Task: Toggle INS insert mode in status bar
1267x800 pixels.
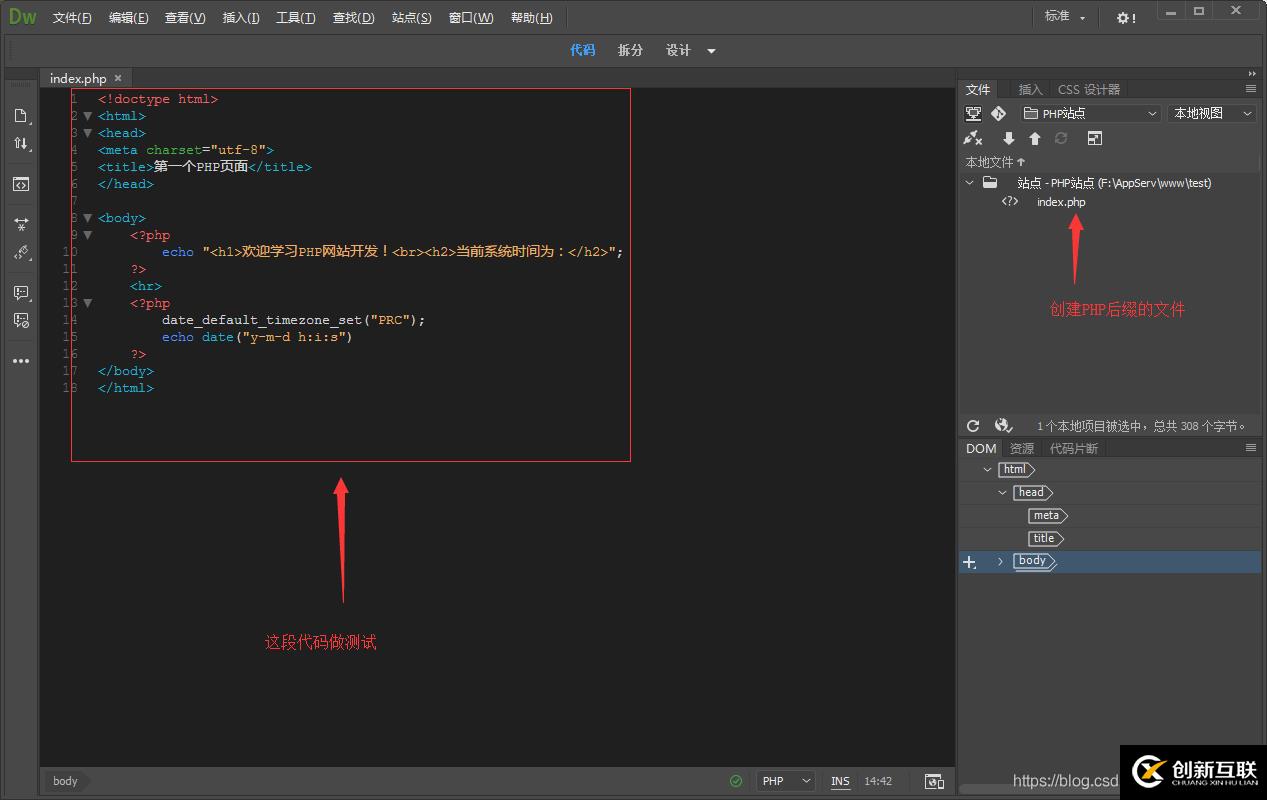Action: 840,781
